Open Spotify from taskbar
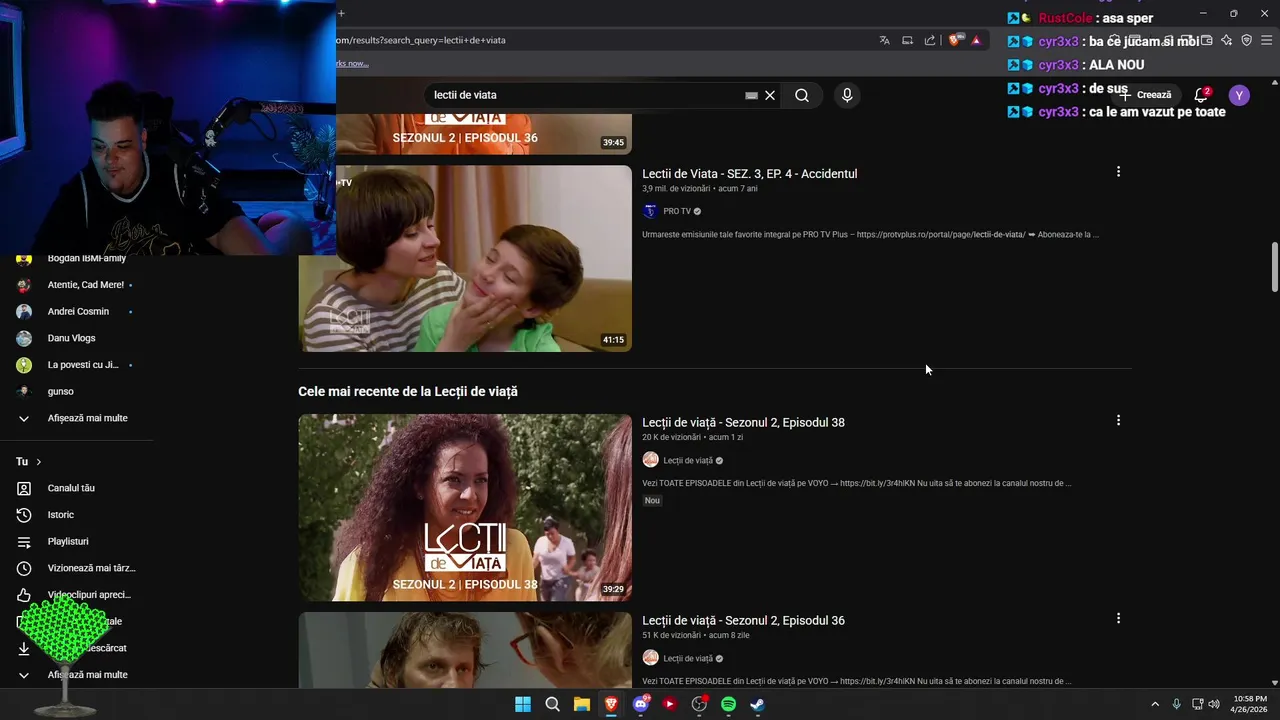The width and height of the screenshot is (1280, 720). [x=728, y=704]
